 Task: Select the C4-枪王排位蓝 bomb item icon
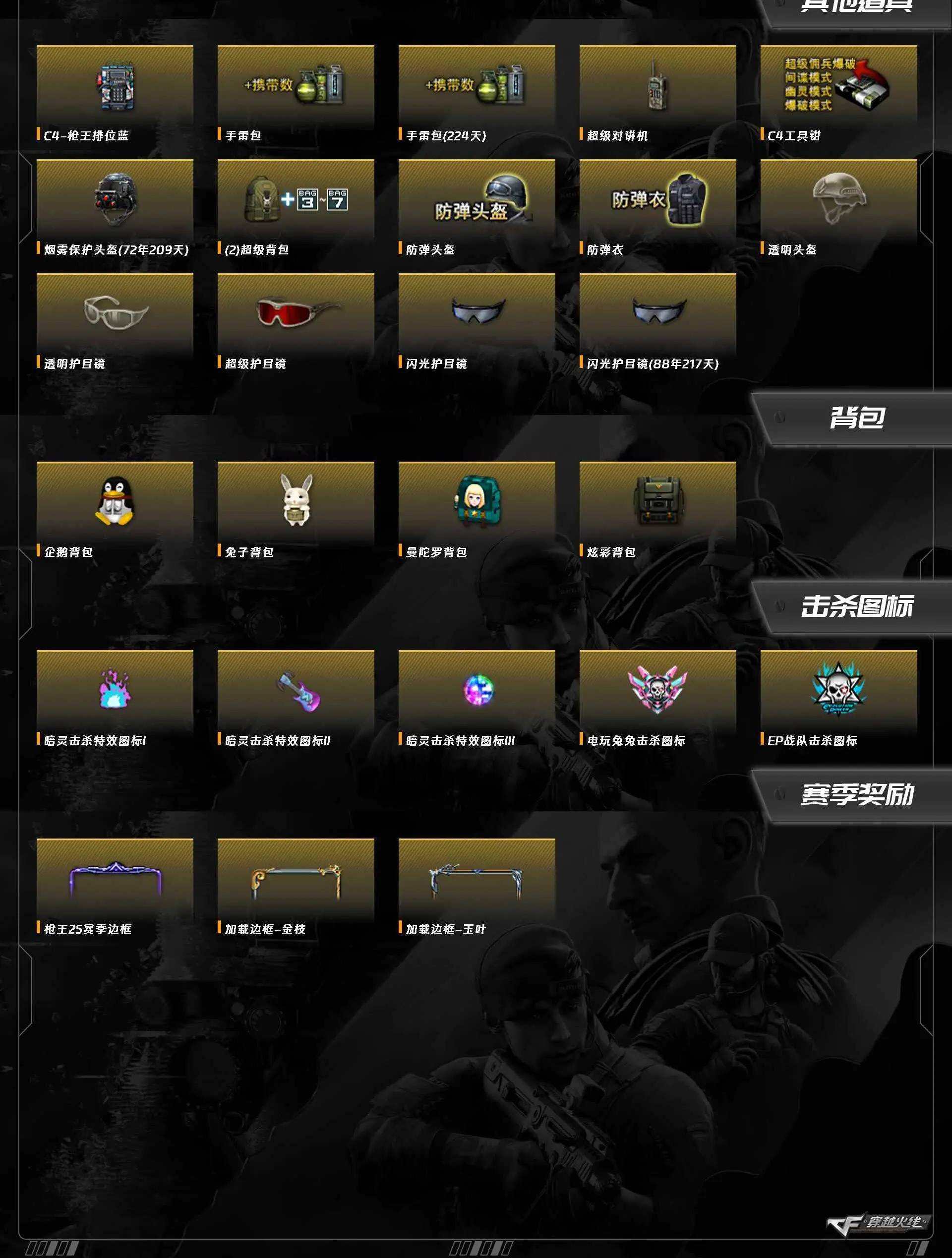pos(116,86)
